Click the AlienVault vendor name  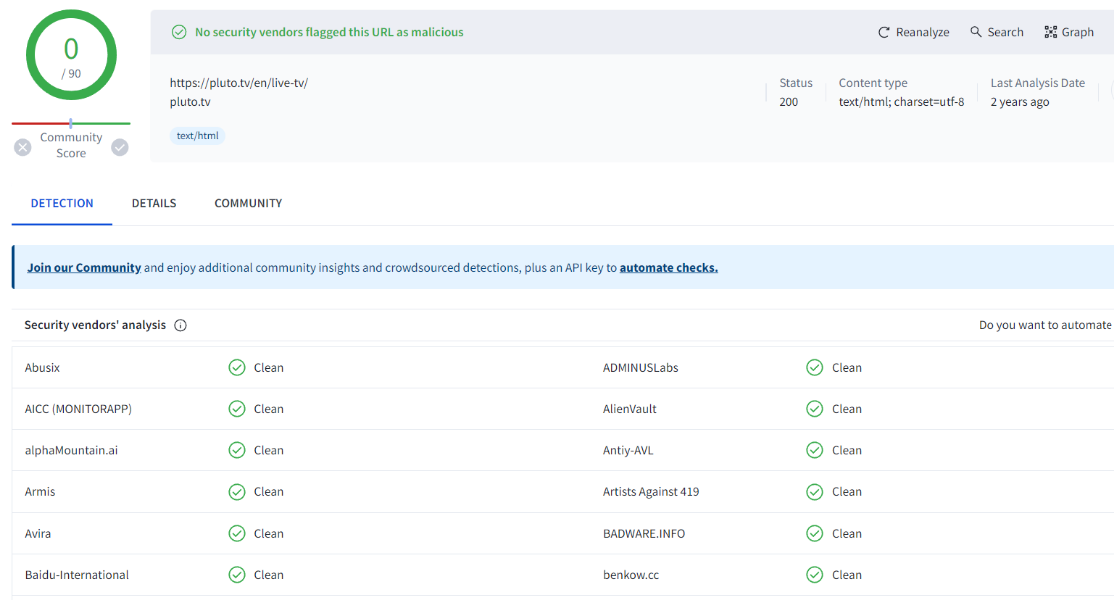629,409
